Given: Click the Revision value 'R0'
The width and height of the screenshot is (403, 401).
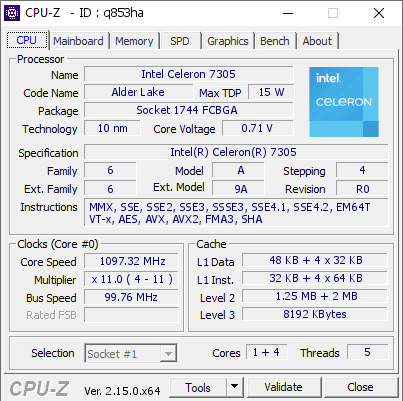Looking at the screenshot, I should point(362,188).
